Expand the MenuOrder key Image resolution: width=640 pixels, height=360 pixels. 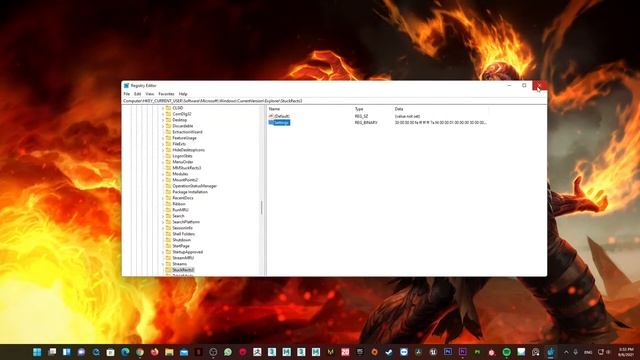163,162
